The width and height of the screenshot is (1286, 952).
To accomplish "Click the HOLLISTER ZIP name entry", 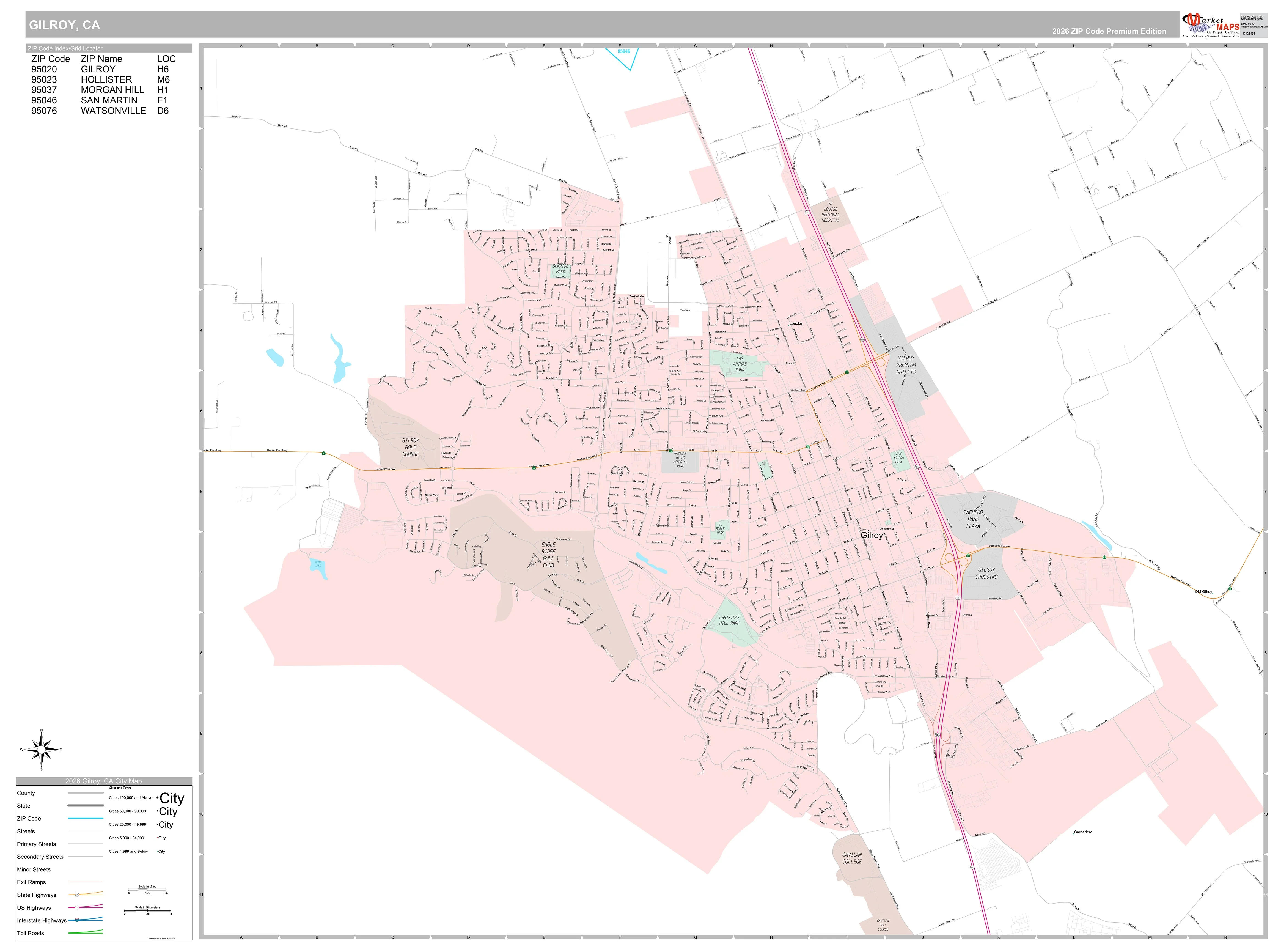I will click(107, 79).
